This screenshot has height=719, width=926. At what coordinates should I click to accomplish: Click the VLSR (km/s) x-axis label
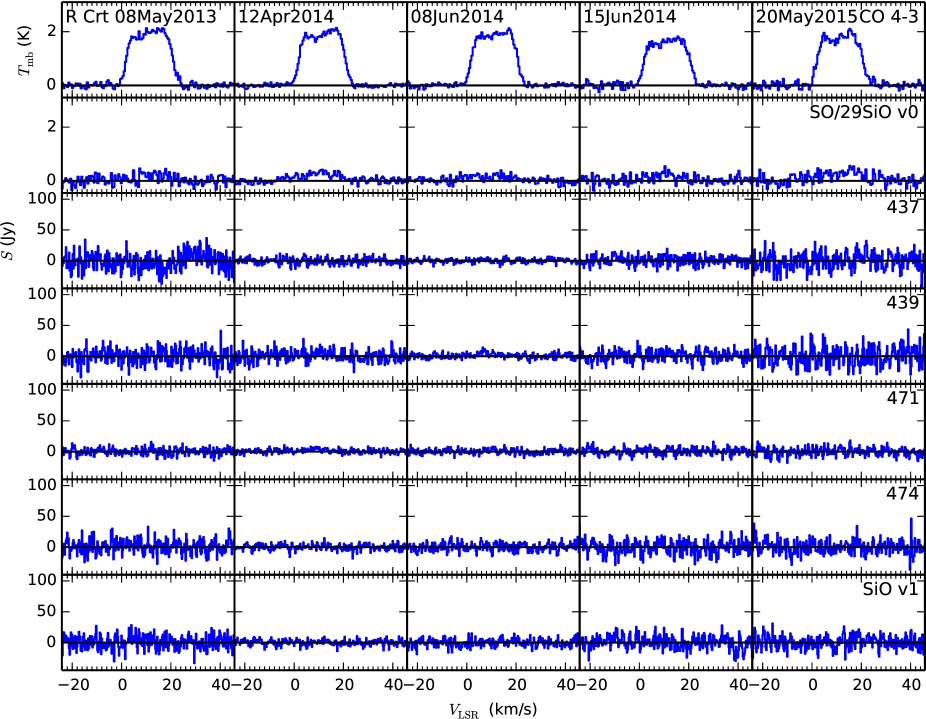click(493, 710)
